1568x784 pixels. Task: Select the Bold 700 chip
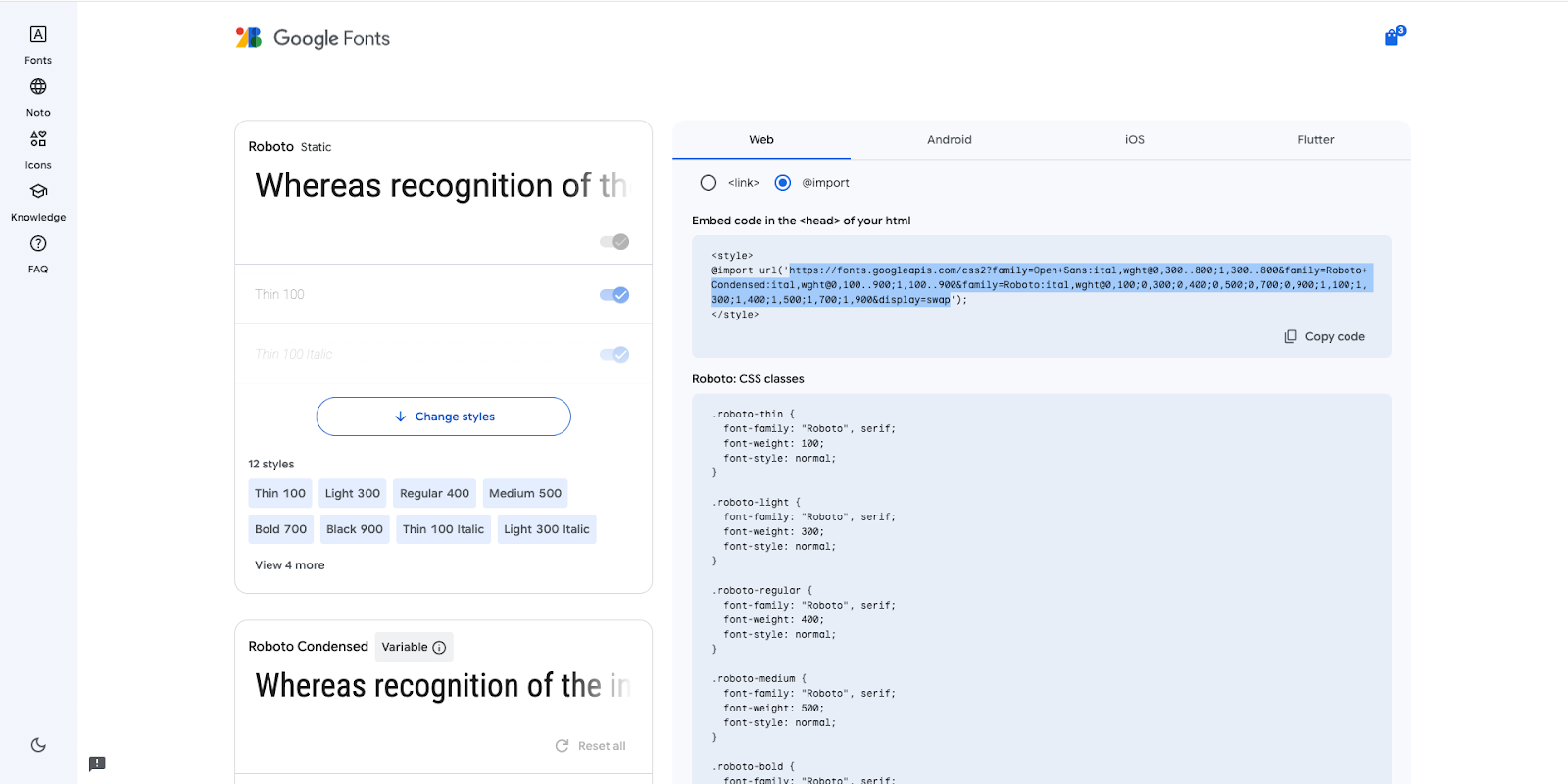tap(281, 529)
